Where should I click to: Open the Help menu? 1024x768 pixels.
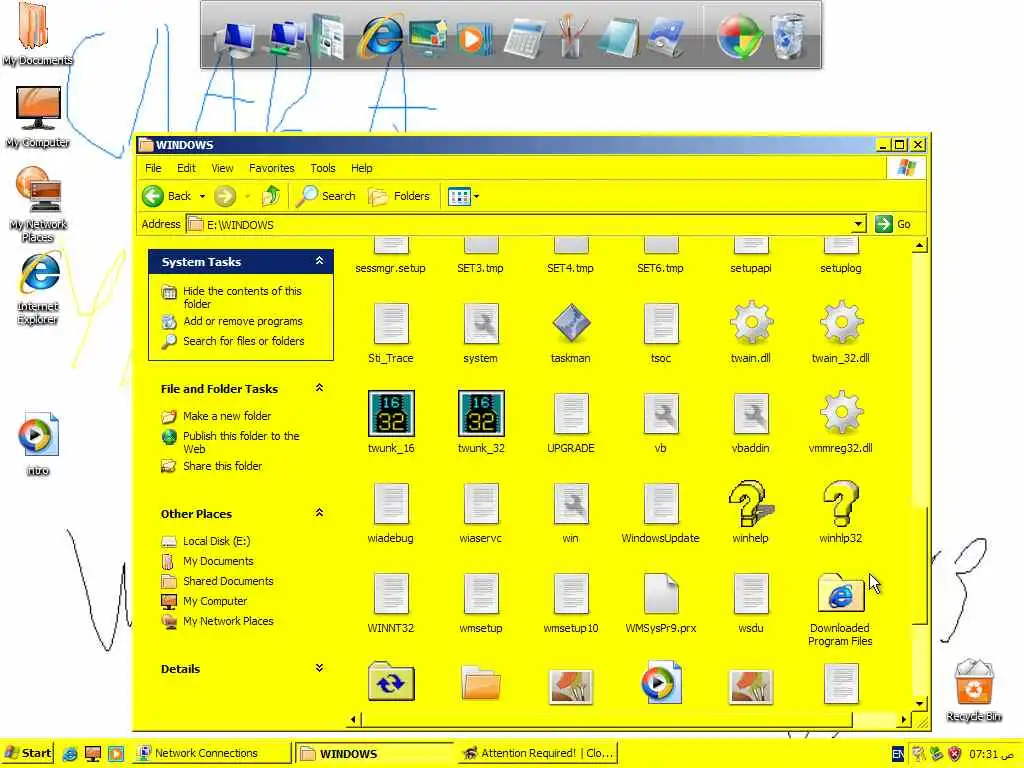pos(361,168)
